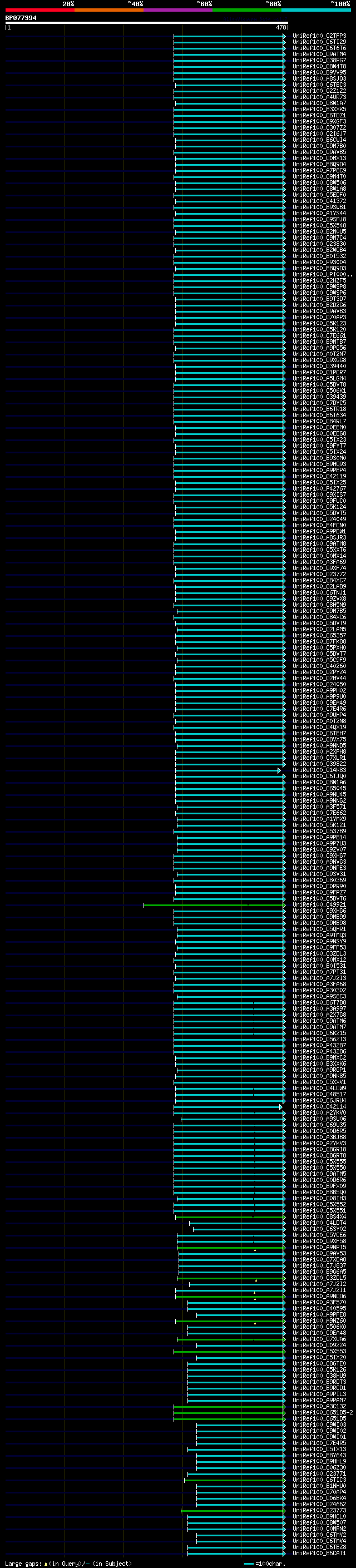Click the white query sequence bar
The image size is (356, 1568).
coord(147,22)
